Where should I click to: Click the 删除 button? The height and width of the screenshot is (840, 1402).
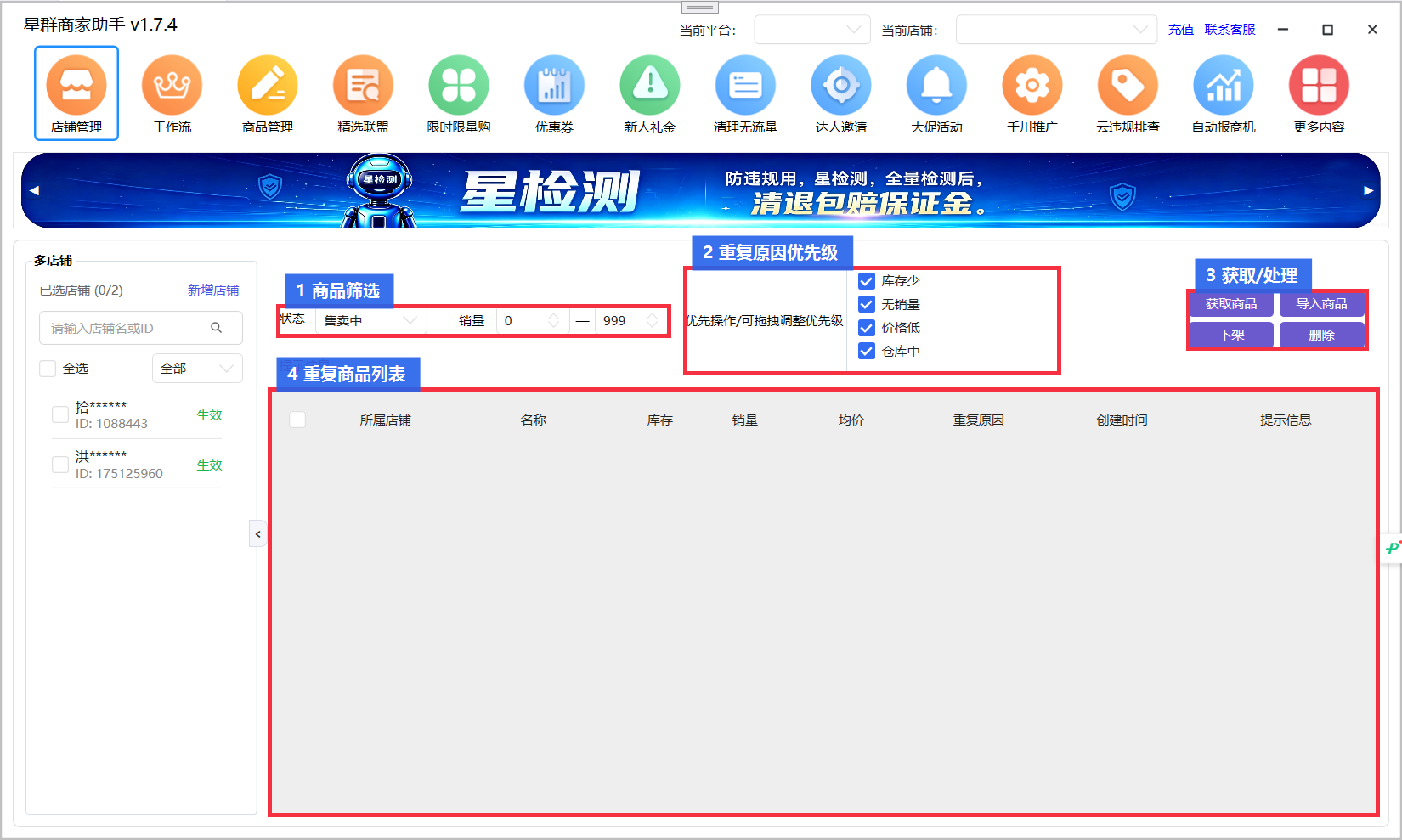1321,335
